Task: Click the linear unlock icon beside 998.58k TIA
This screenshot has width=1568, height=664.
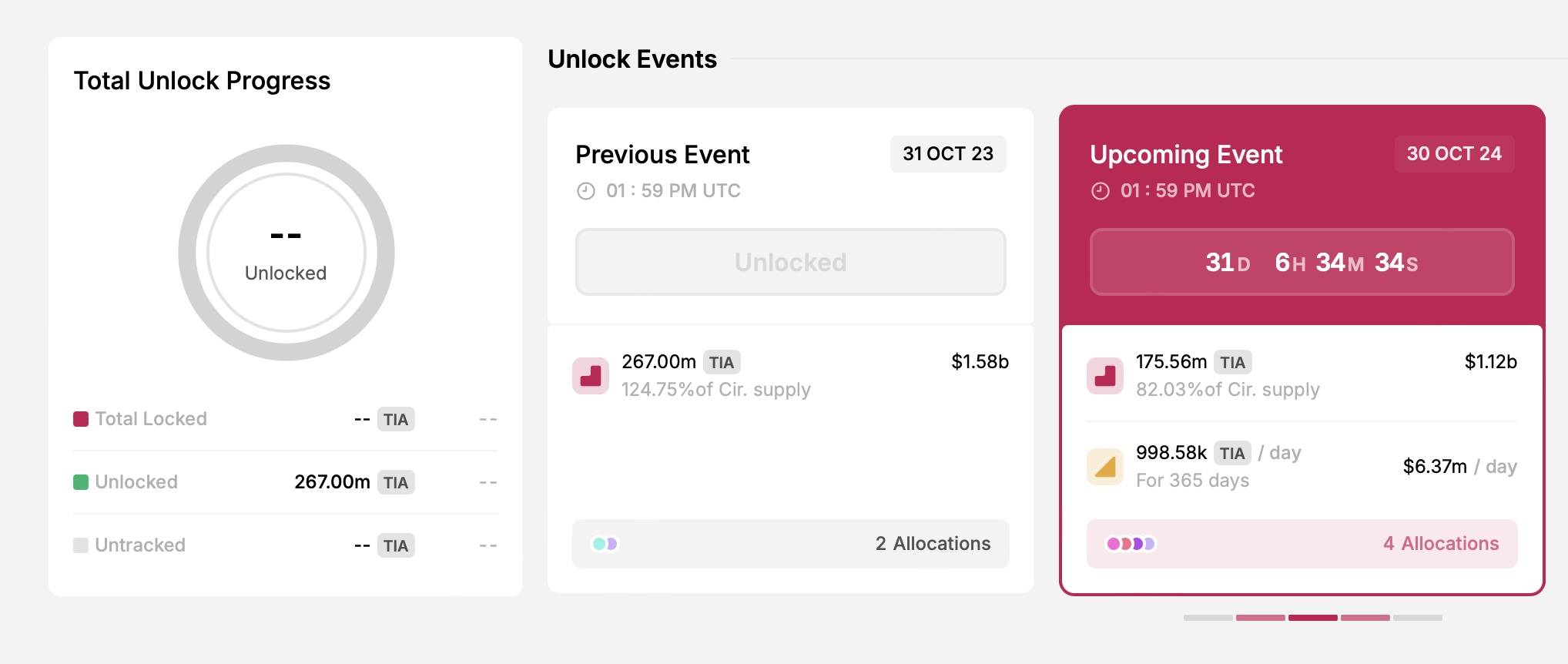Action: [1105, 467]
